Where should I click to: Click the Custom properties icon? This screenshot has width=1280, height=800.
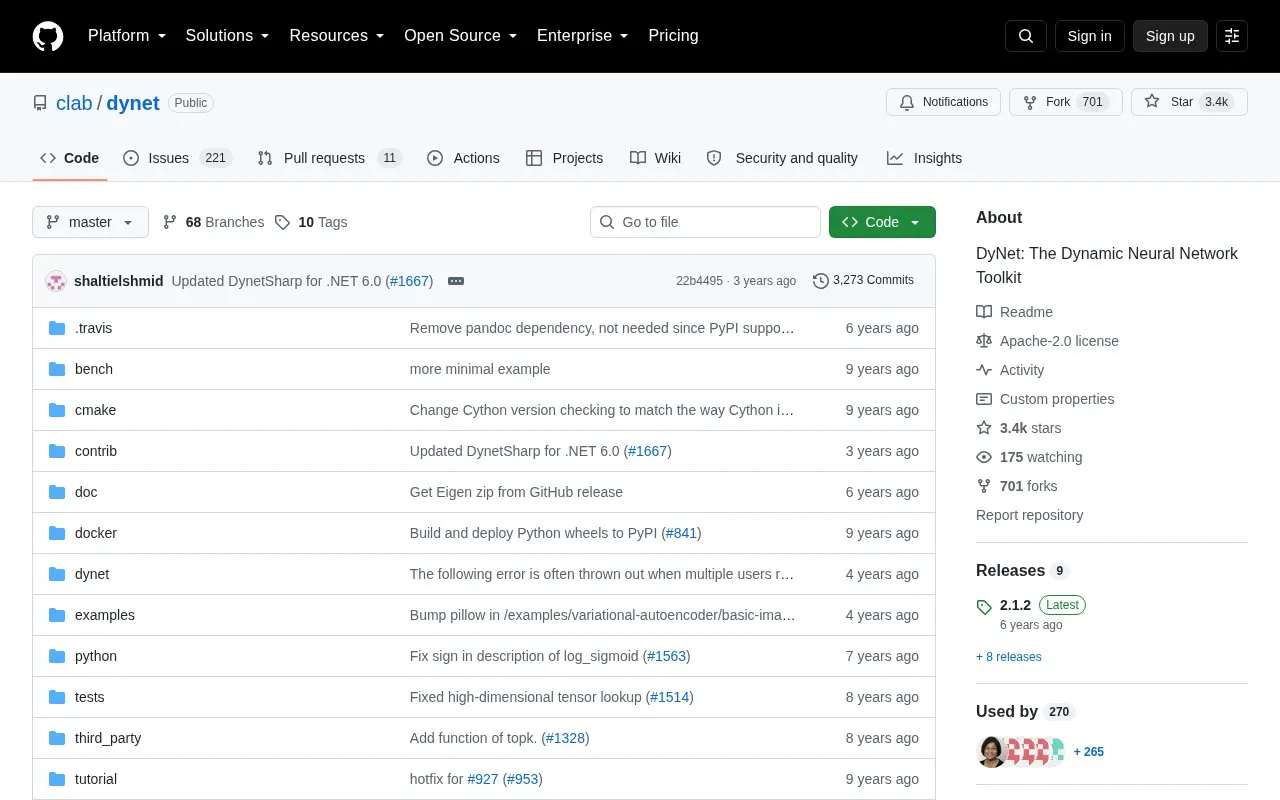point(984,399)
